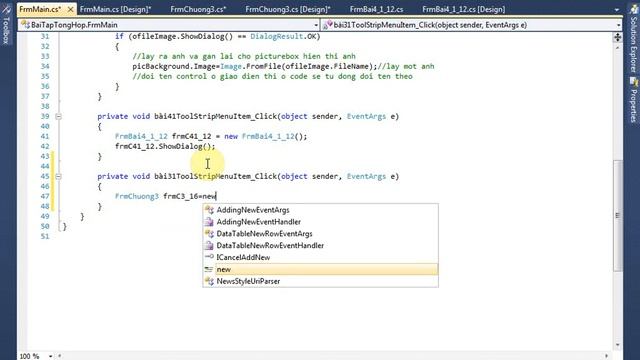
Task: Click the FrmBai4_1_12 type on line 41
Action: coord(141,136)
